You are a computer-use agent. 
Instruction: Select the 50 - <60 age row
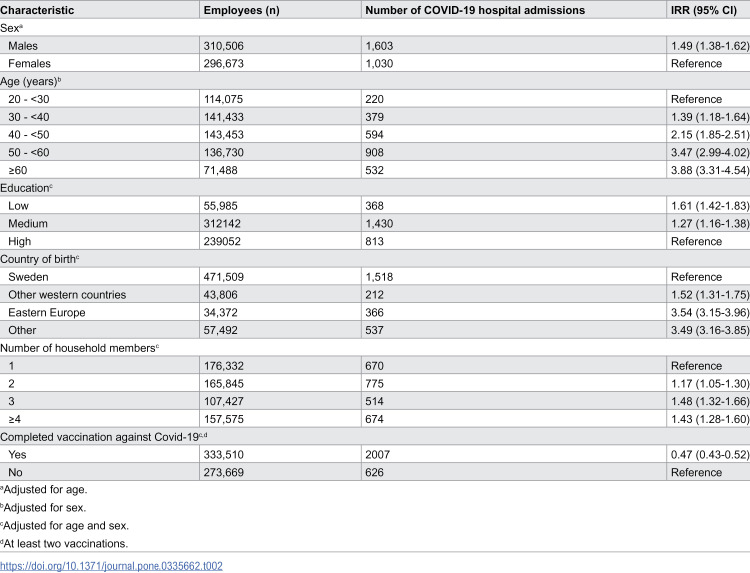point(375,152)
